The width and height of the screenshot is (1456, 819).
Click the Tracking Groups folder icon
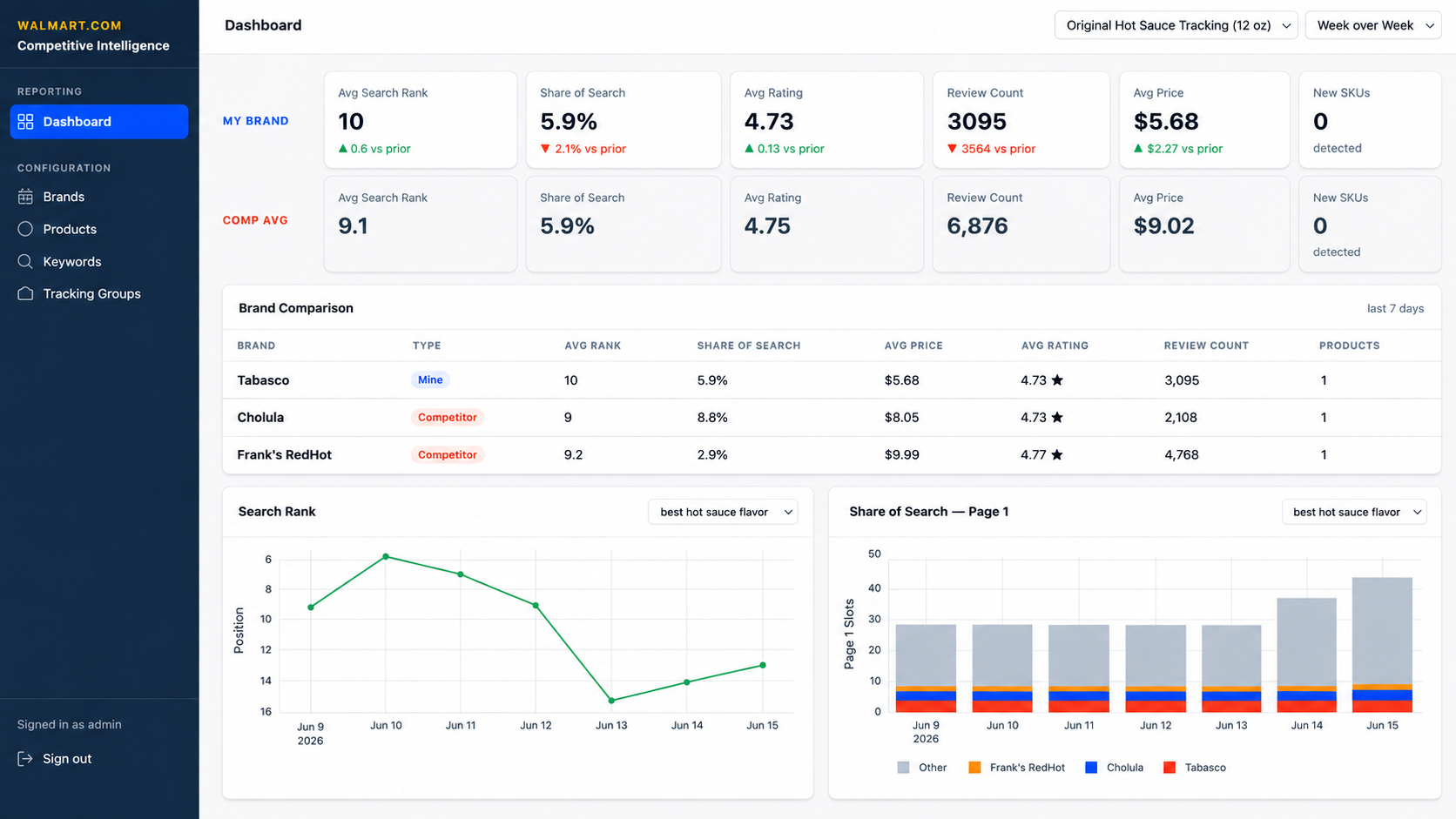(25, 293)
